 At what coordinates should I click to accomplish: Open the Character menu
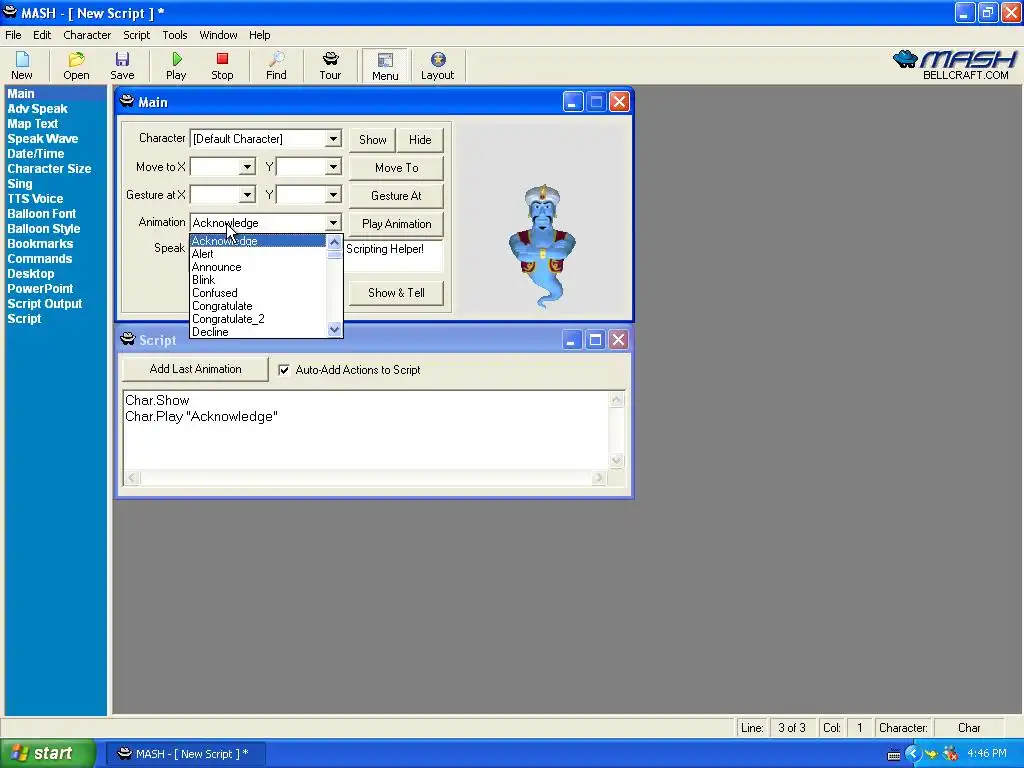click(x=87, y=35)
